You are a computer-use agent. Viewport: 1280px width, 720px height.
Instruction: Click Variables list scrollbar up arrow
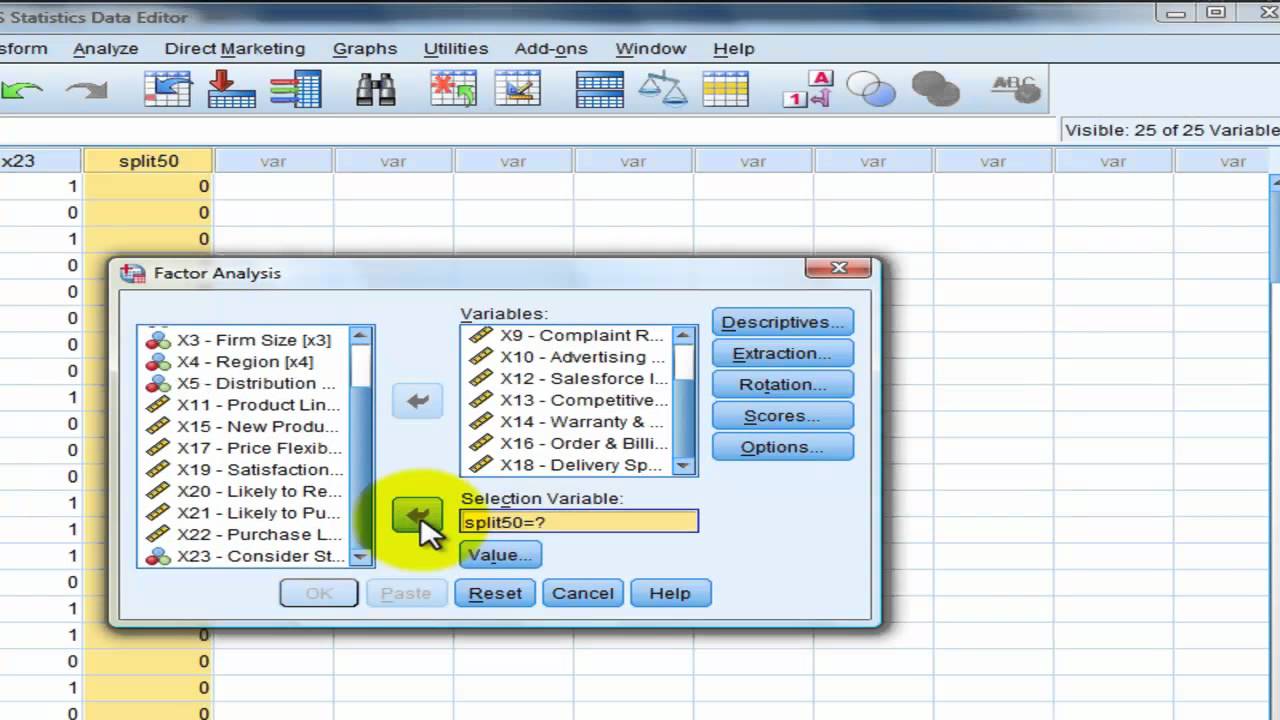(x=684, y=335)
